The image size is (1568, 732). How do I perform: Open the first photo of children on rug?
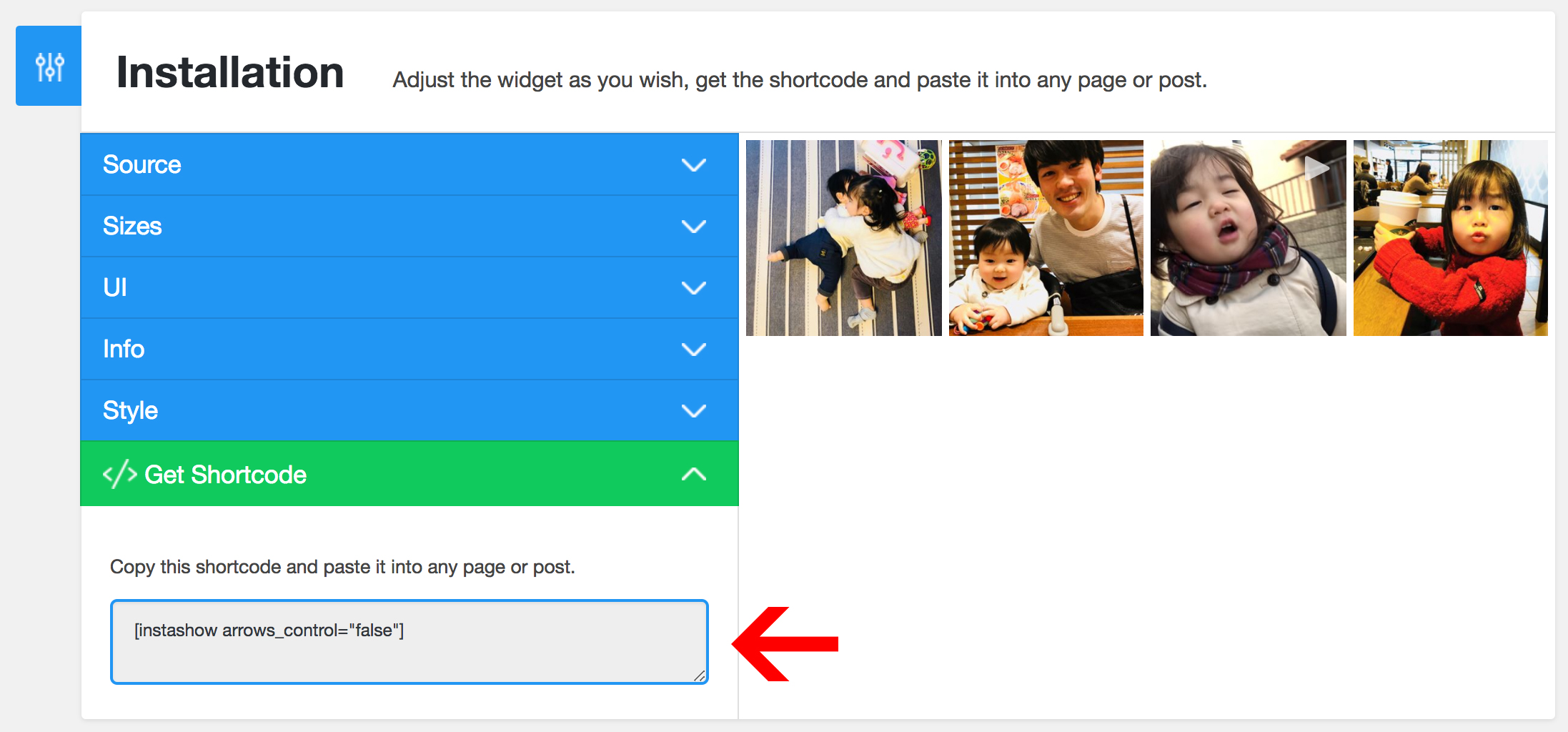coord(843,238)
